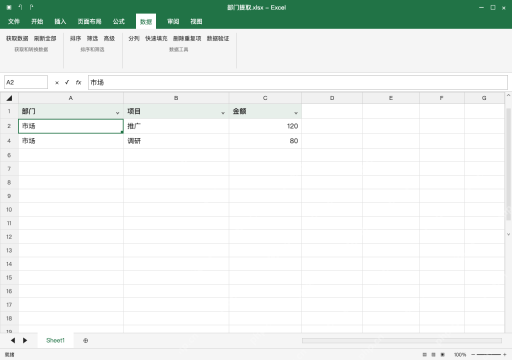512x360 pixels.
Task: Open filter dropdown on 项目 header
Action: [223, 113]
